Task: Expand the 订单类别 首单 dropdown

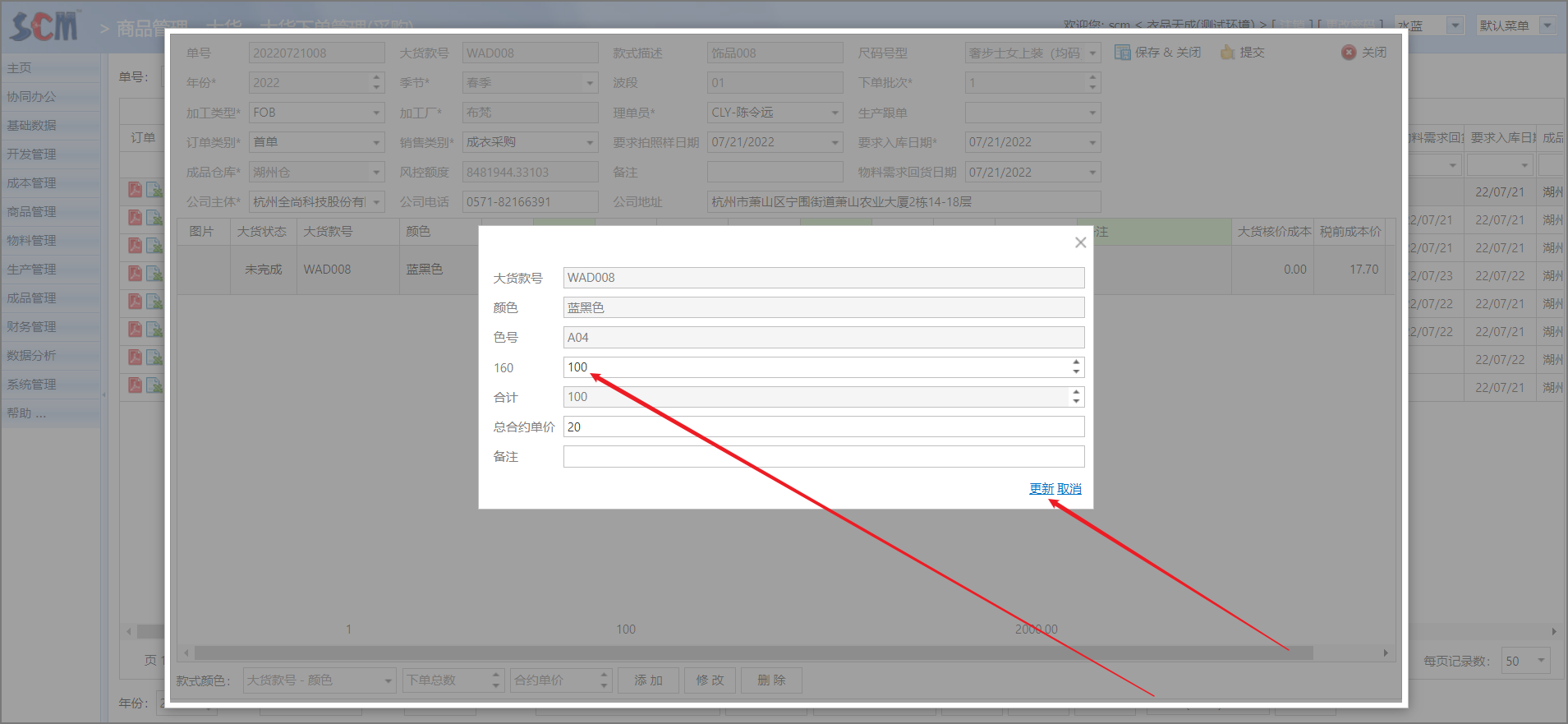Action: (376, 142)
